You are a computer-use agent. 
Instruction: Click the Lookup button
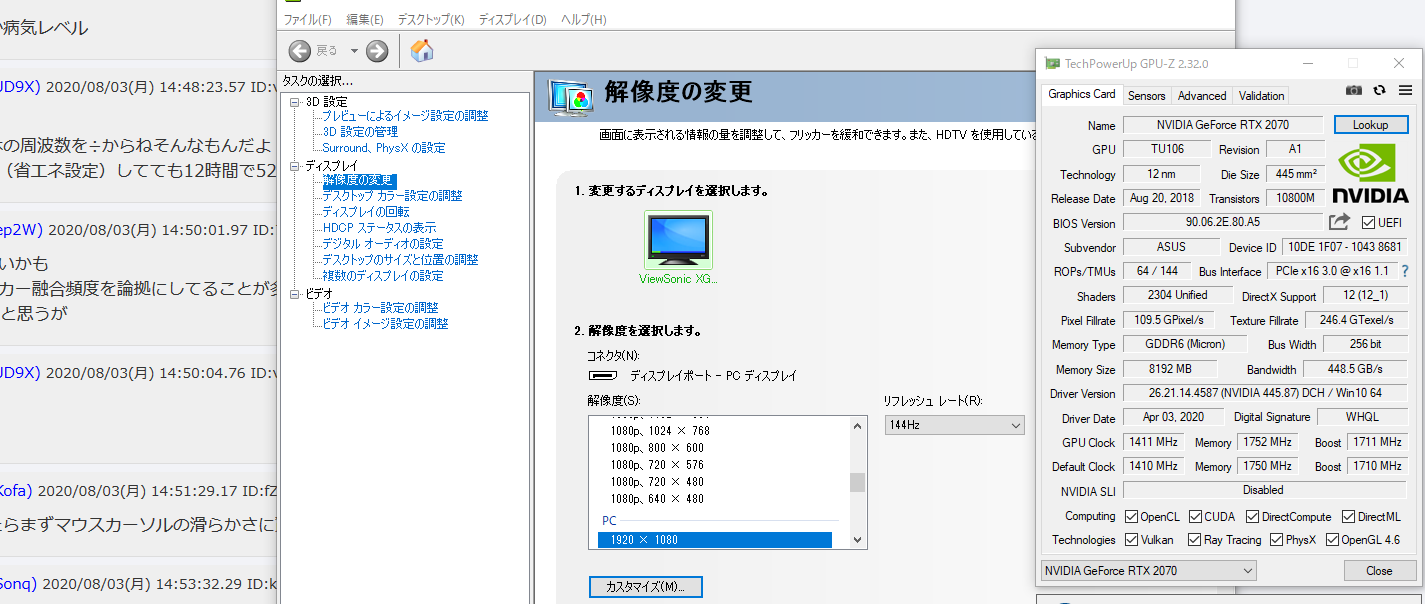[x=1370, y=125]
